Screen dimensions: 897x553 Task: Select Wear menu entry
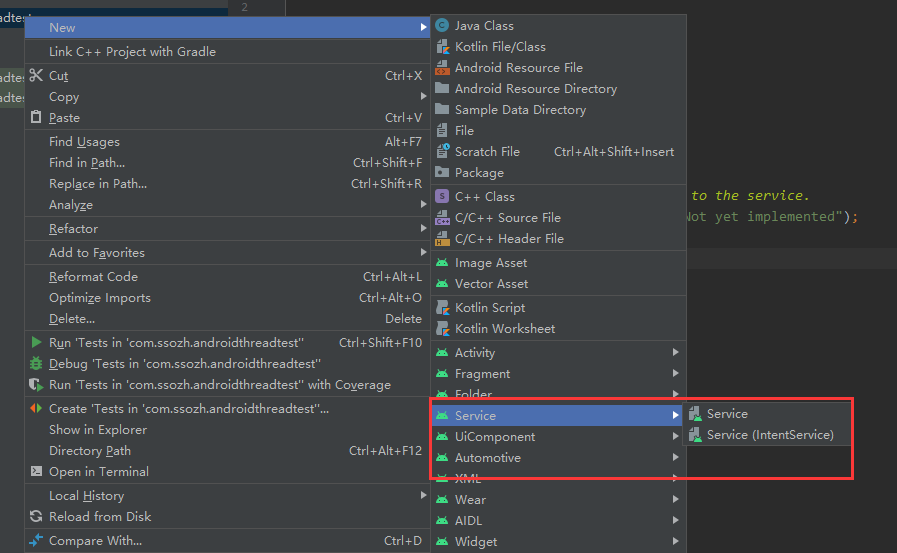click(x=558, y=499)
